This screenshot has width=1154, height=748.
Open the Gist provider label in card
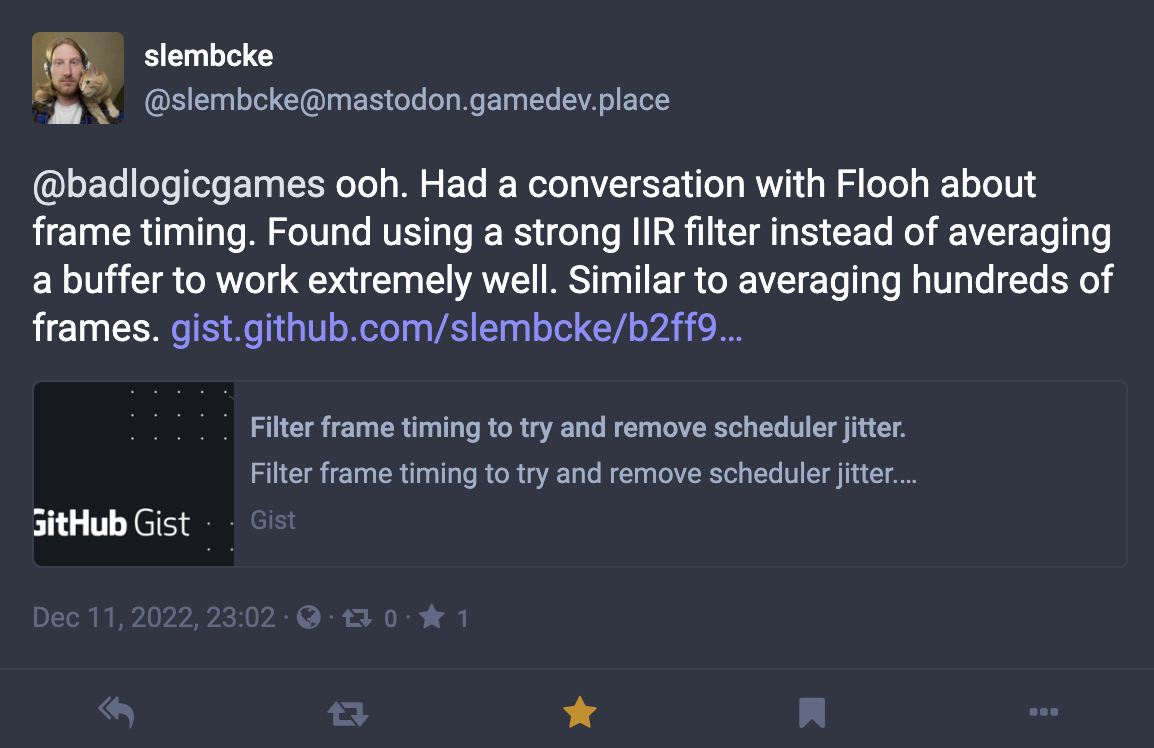click(273, 520)
